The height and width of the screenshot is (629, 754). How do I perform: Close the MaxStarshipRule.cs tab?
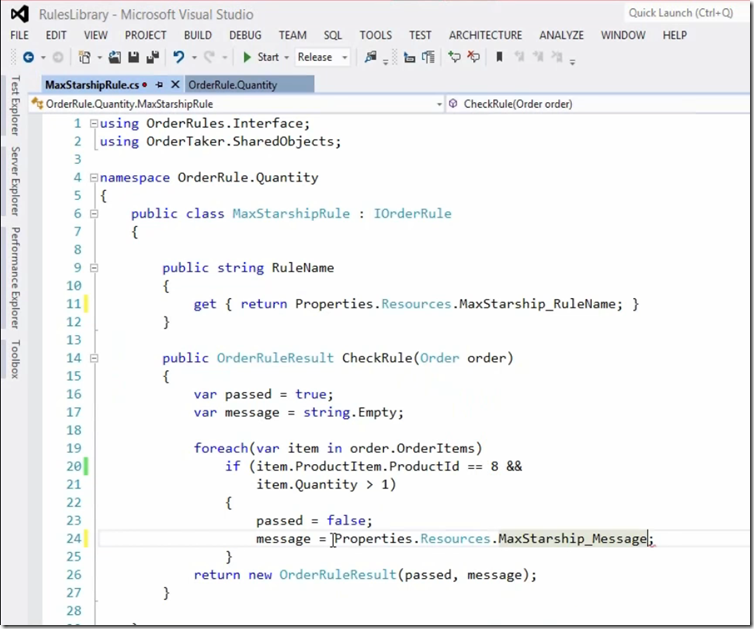coord(175,85)
